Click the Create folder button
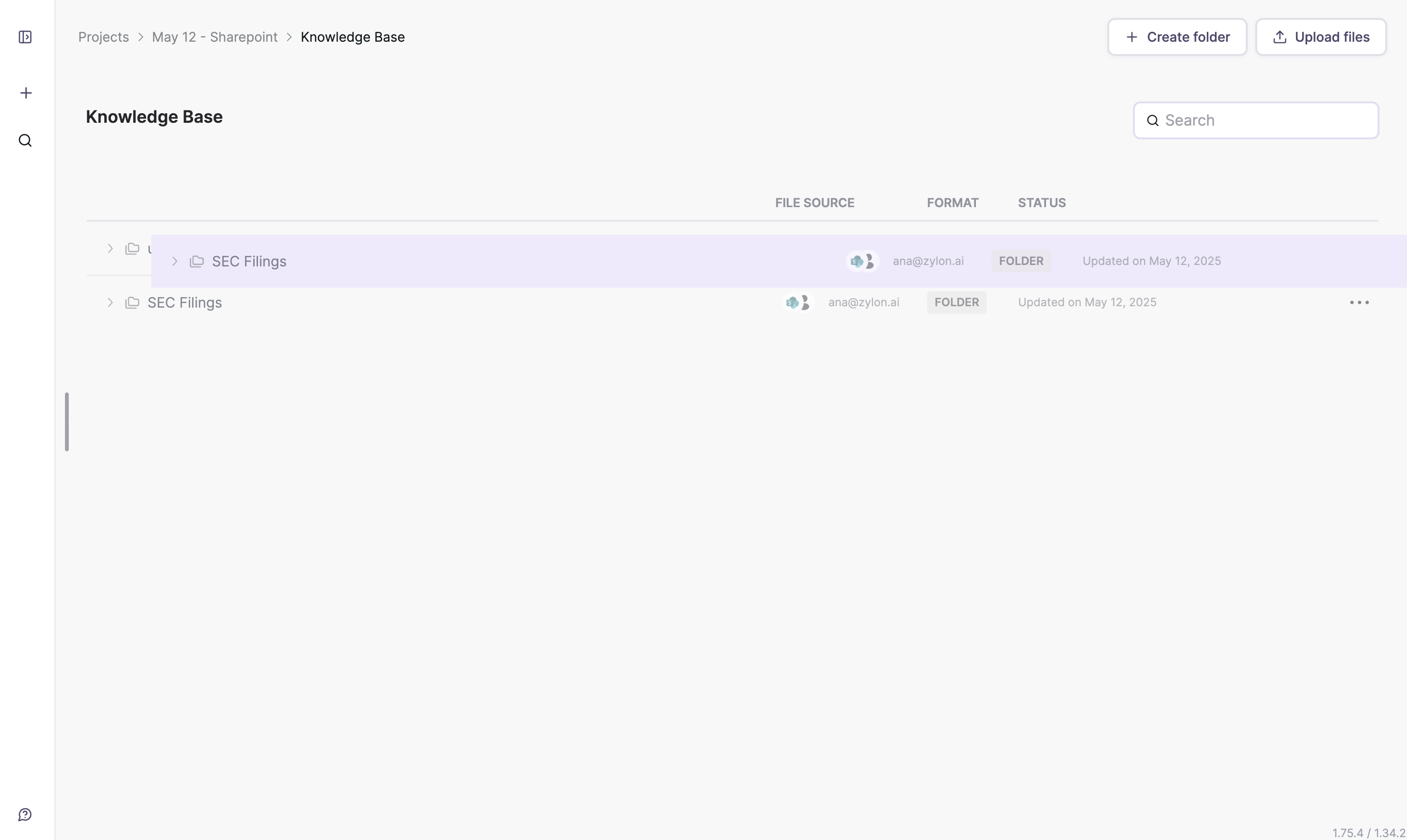Image resolution: width=1407 pixels, height=840 pixels. pyautogui.click(x=1177, y=37)
